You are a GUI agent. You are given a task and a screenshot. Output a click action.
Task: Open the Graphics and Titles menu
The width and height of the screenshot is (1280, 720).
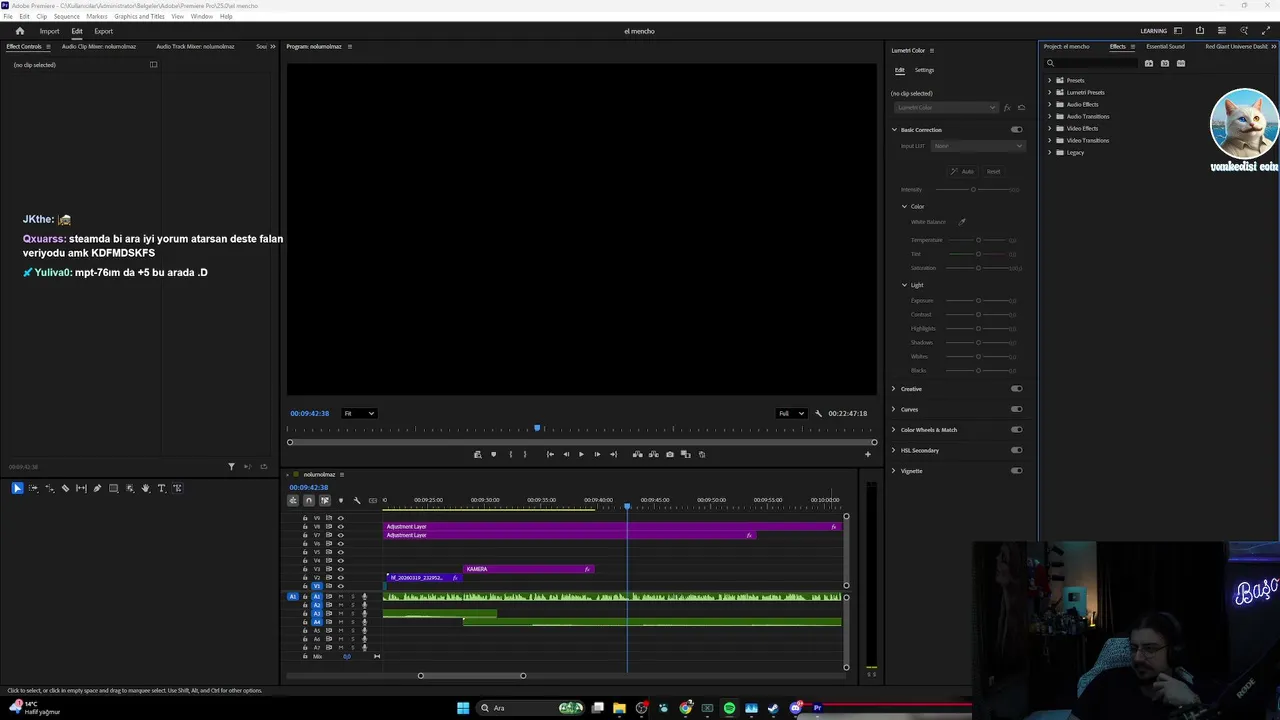140,16
